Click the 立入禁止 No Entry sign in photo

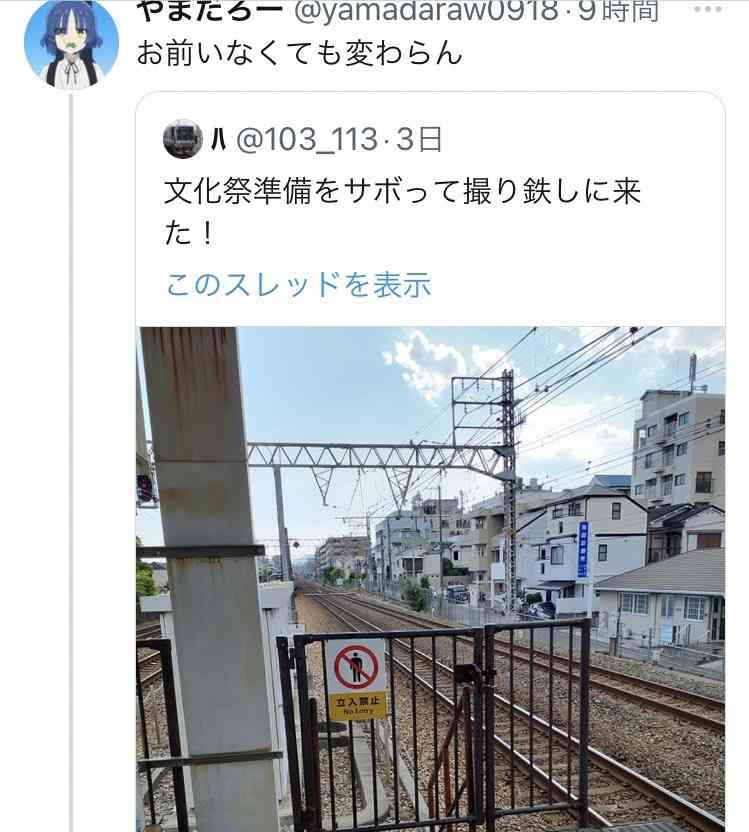pos(356,680)
